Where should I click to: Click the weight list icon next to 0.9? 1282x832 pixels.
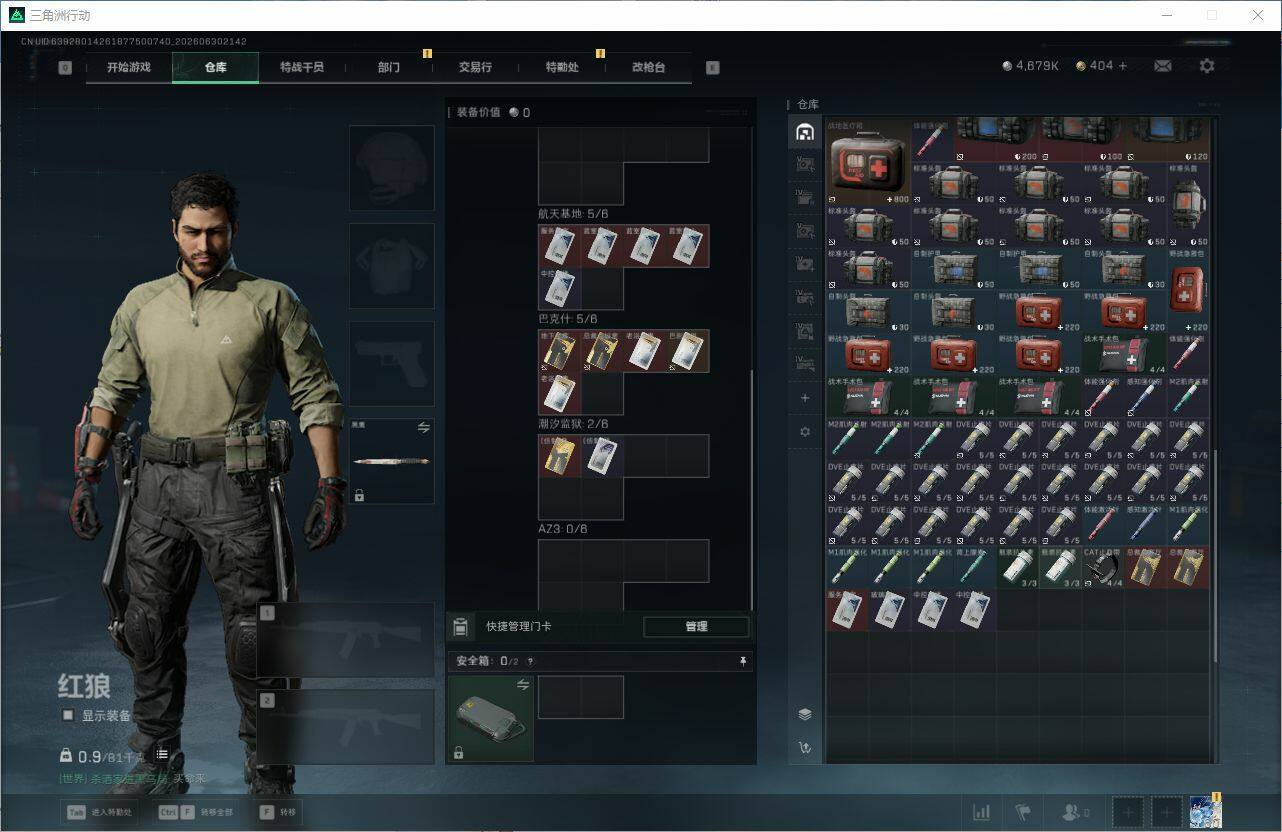(x=161, y=755)
